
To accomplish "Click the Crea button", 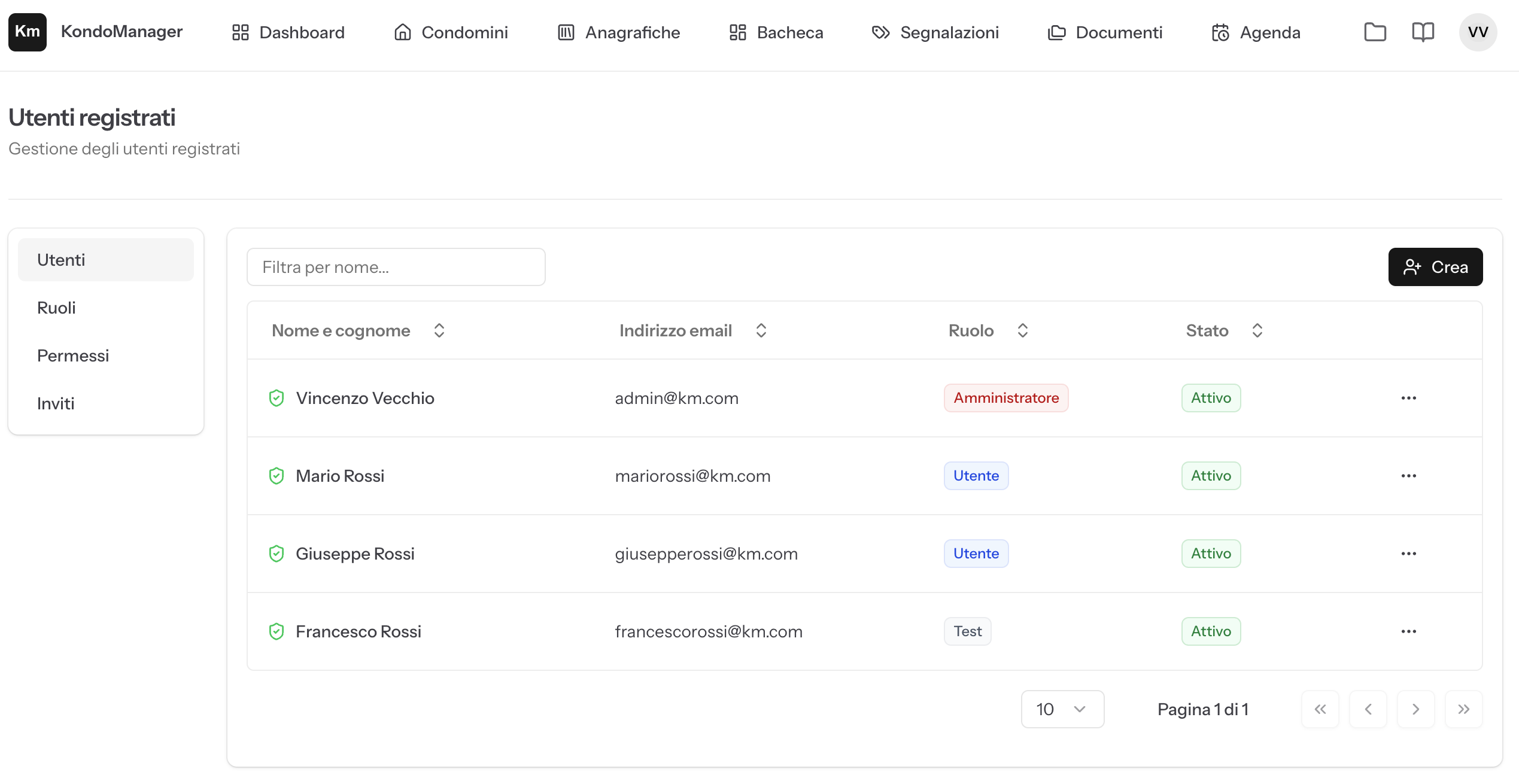I will tap(1435, 267).
